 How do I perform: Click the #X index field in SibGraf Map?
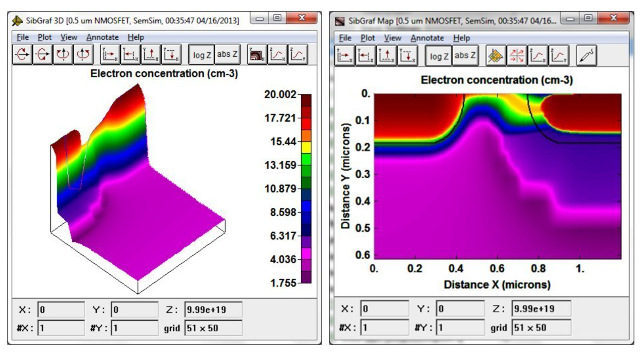click(x=384, y=327)
